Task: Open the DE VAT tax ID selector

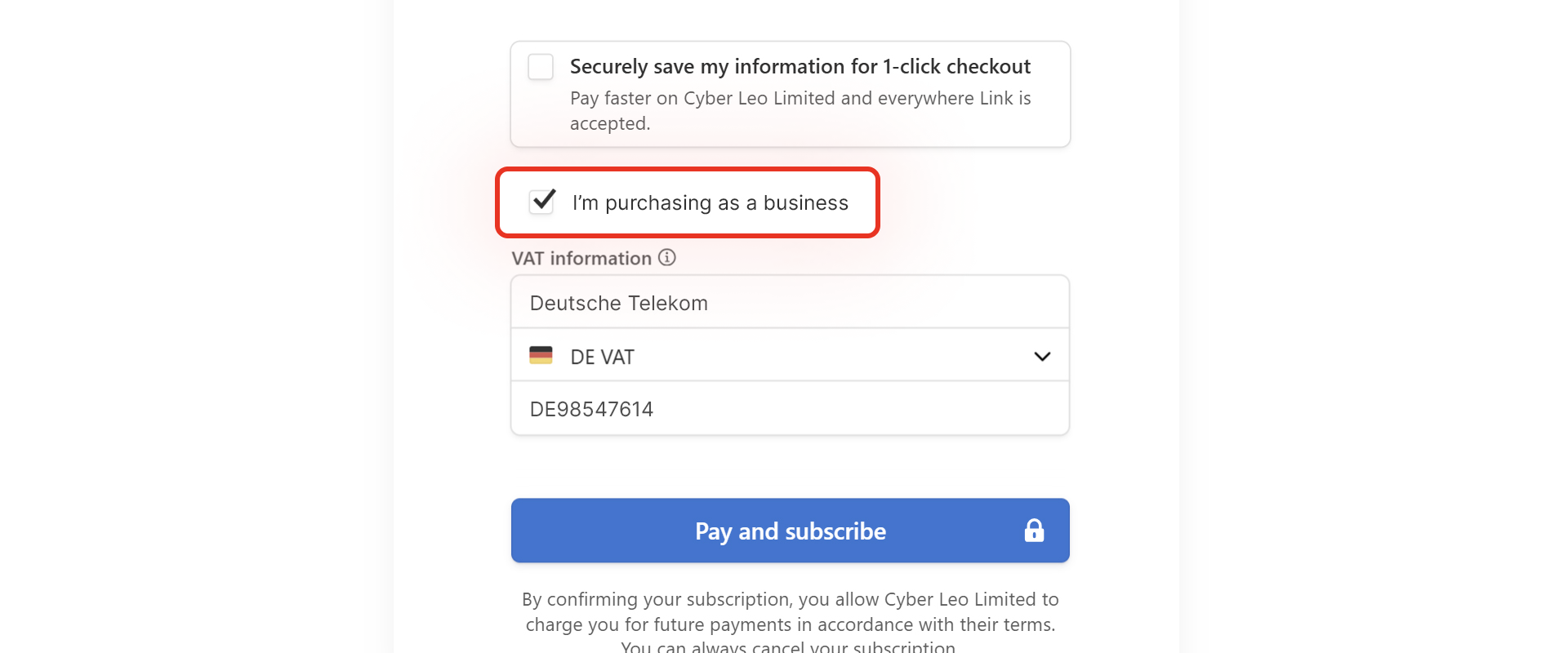Action: (x=790, y=357)
